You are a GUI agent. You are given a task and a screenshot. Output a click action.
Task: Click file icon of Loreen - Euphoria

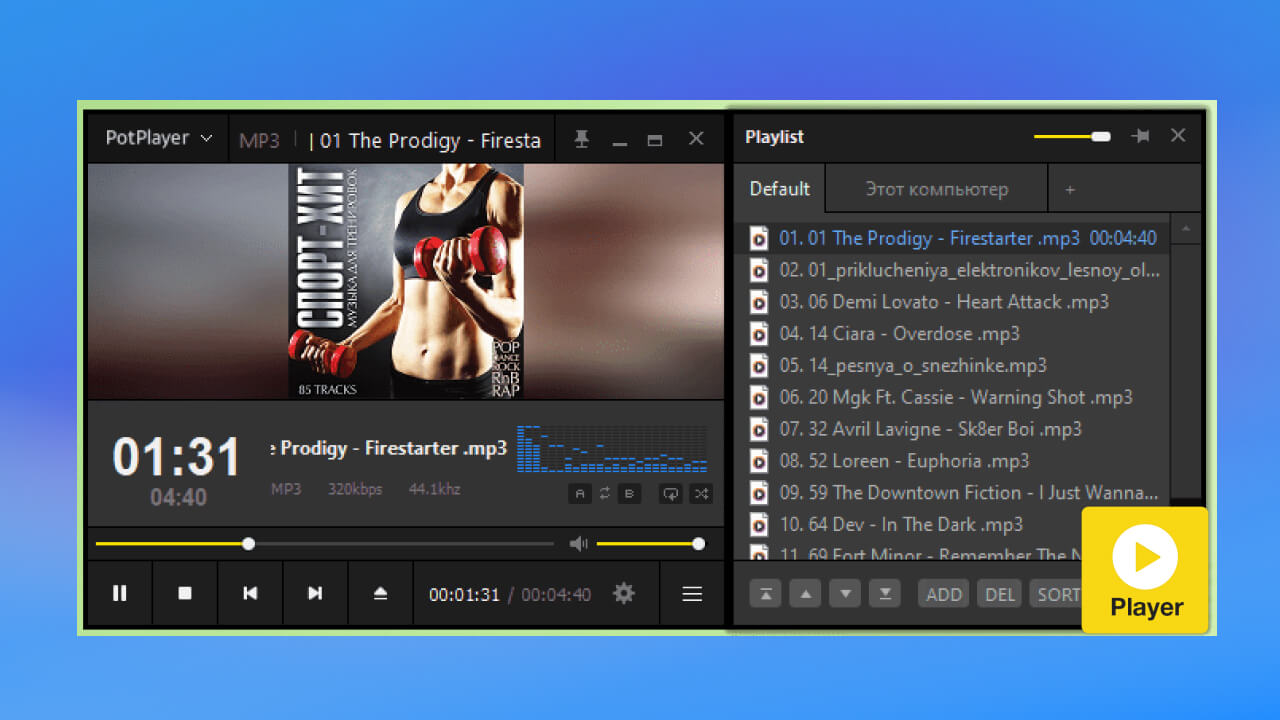759,461
